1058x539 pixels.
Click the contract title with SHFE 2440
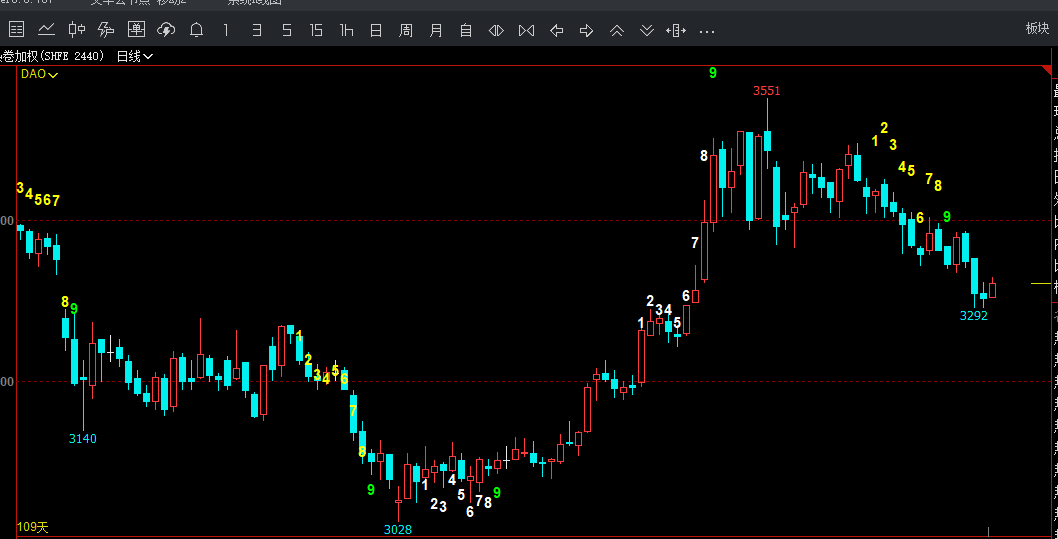(x=53, y=57)
